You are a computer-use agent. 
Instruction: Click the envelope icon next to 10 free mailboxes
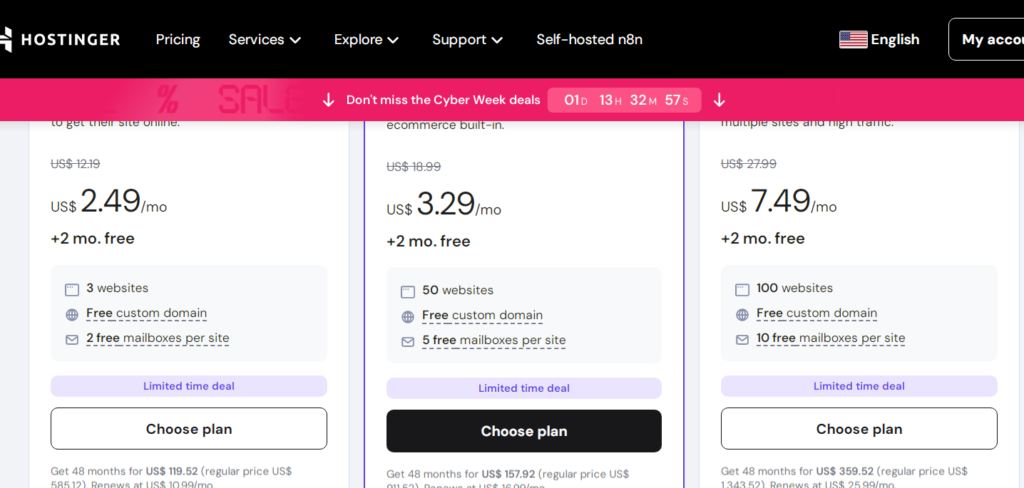coord(742,339)
